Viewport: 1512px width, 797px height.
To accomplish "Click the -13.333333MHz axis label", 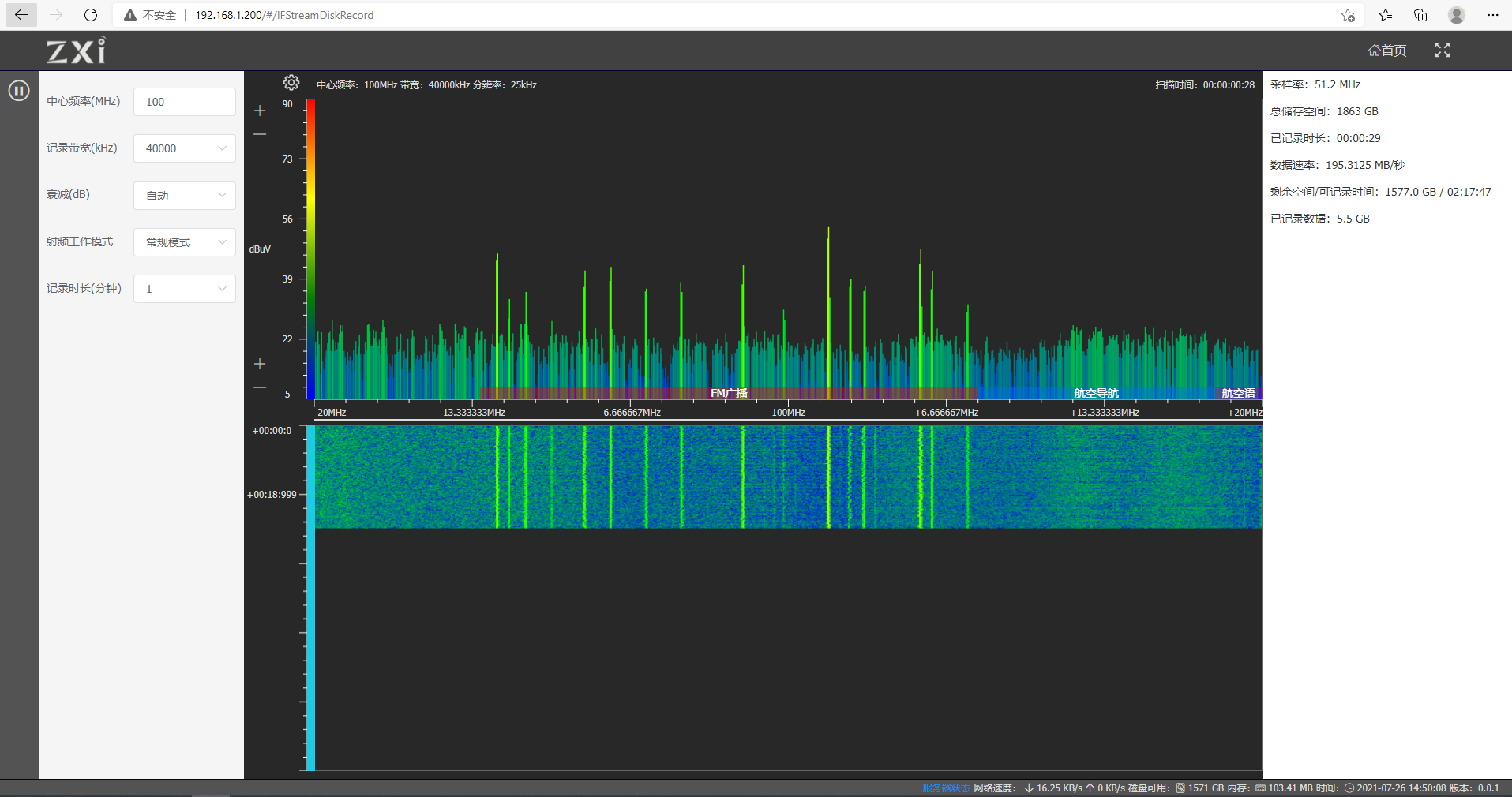I will (x=472, y=413).
